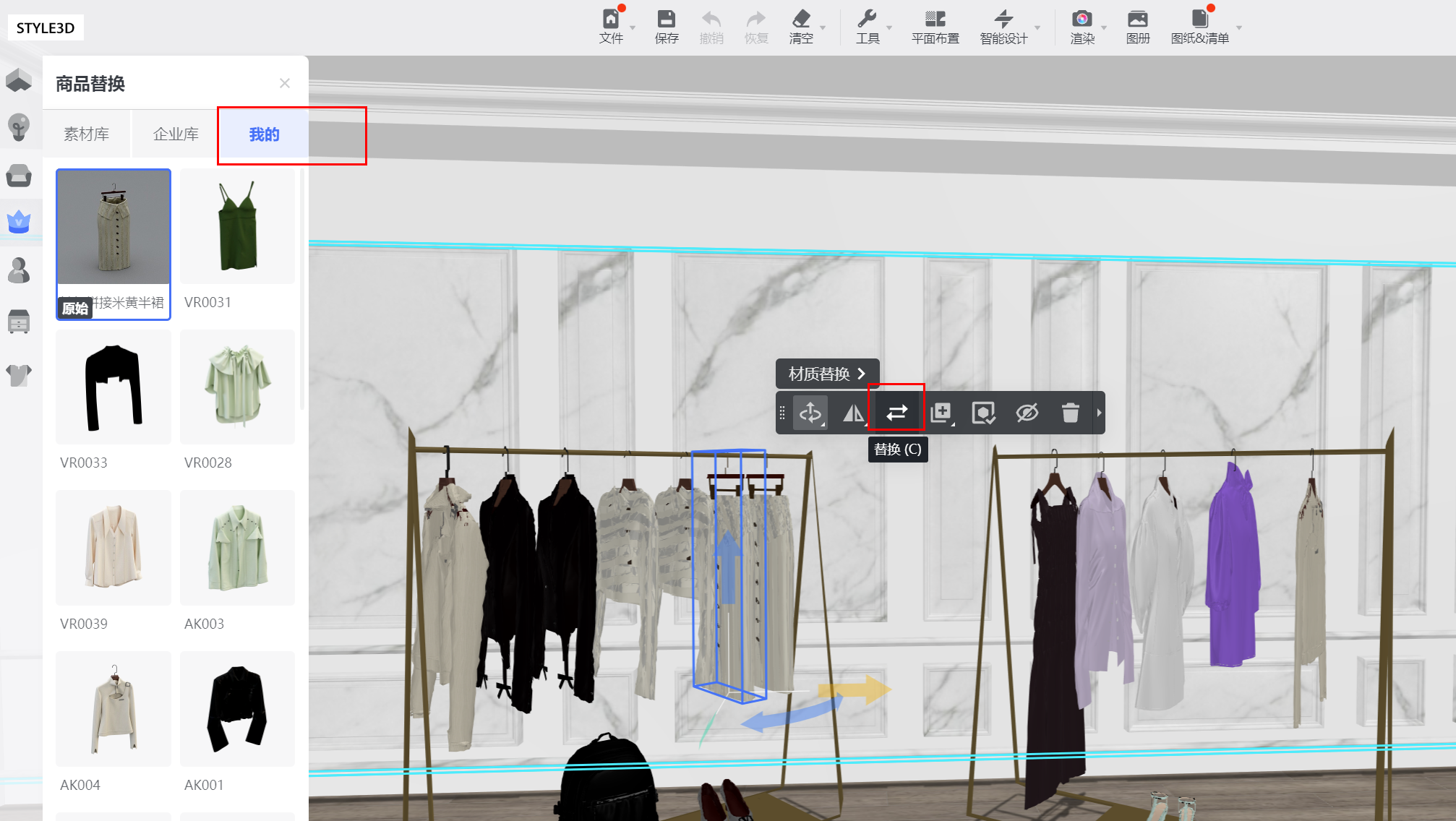Click the floating toolbar drag handle
The image size is (1456, 821).
coord(781,413)
